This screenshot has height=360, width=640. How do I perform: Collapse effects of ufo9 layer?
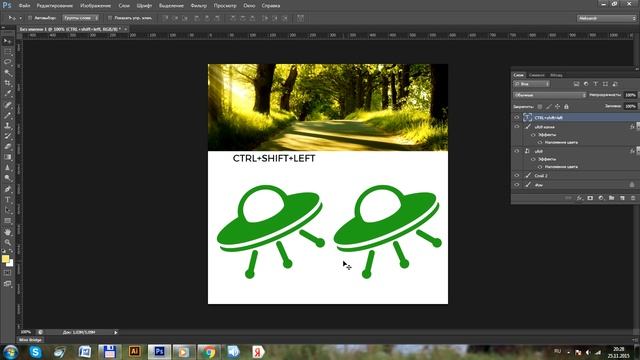tap(638, 151)
